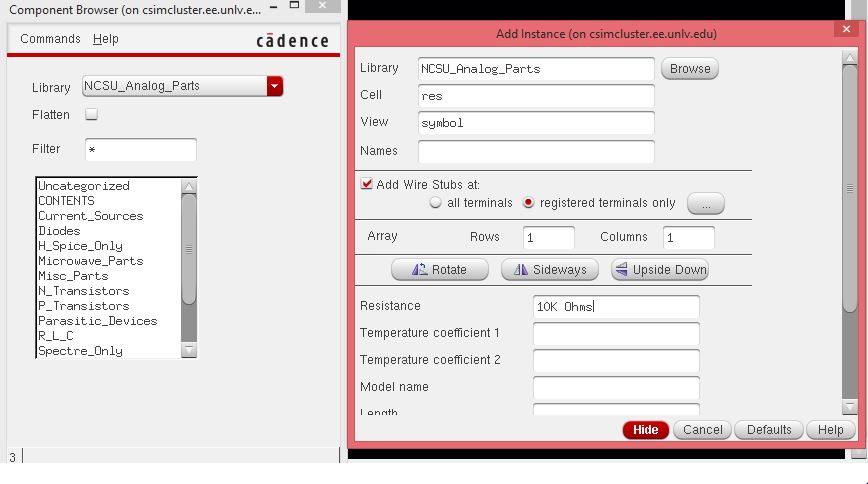The width and height of the screenshot is (868, 484).
Task: Minimize the Component Browser window
Action: (x=273, y=7)
